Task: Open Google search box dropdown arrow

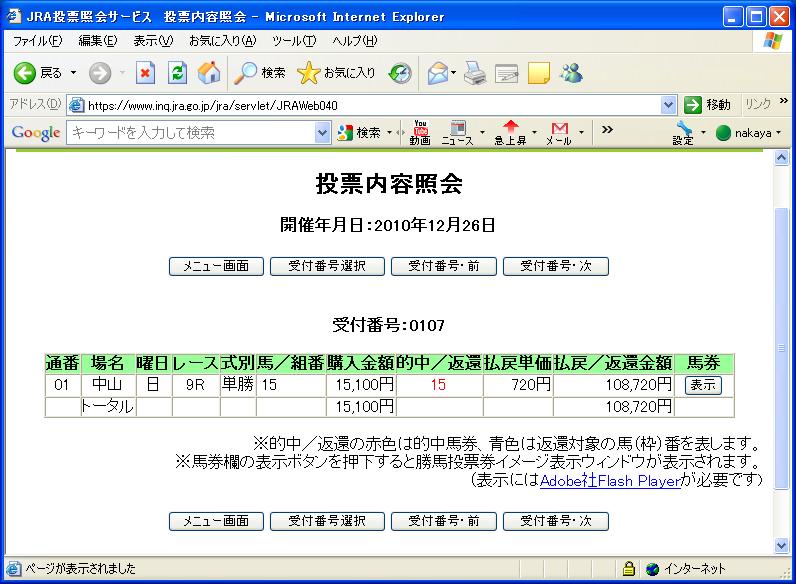Action: tap(322, 133)
